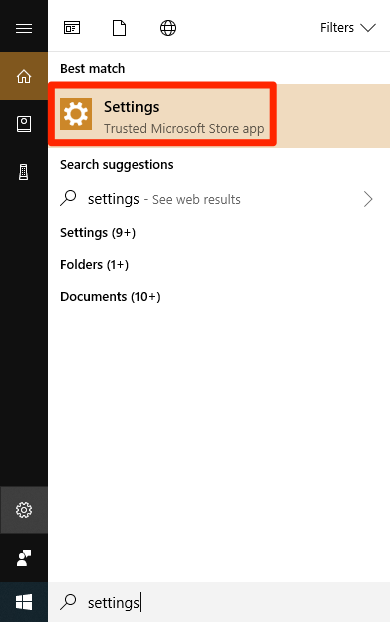The image size is (390, 622).
Task: Open the Settings best match result
Action: tap(219, 115)
